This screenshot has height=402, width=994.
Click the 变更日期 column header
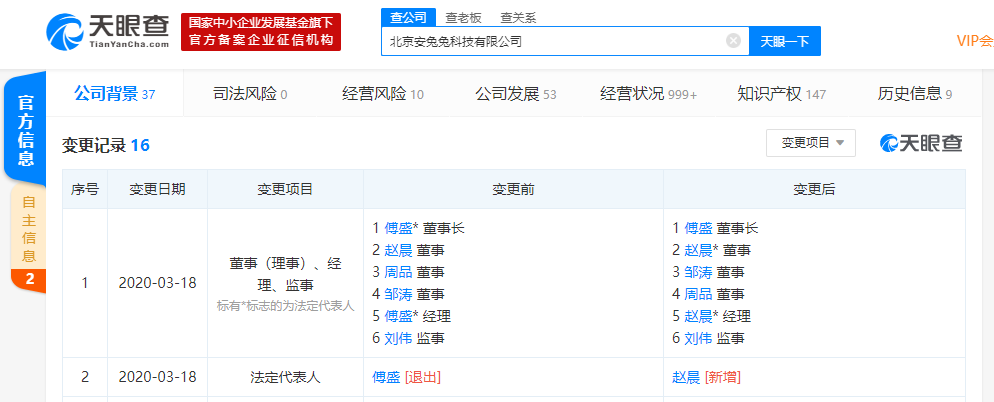[x=158, y=189]
